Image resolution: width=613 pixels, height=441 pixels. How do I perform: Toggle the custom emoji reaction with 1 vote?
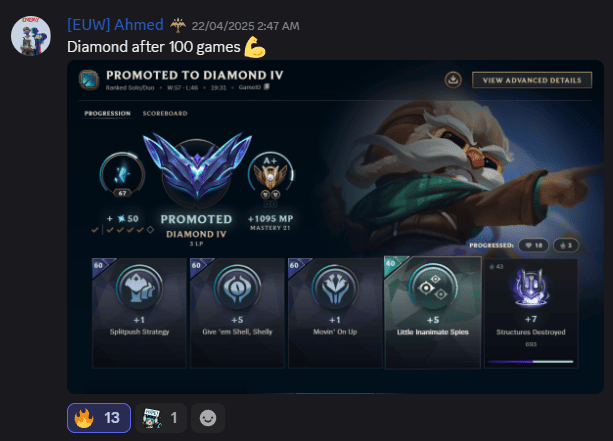161,418
